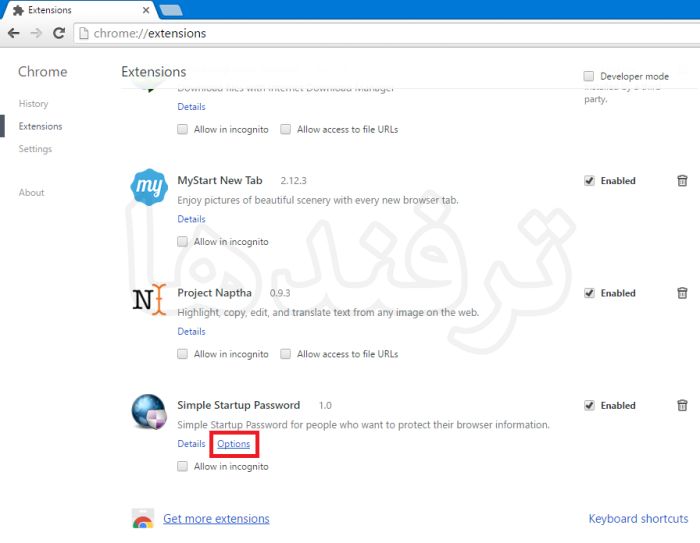Viewport: 700px width, 543px height.
Task: Open Details for Internet Download Manager extension
Action: [x=191, y=107]
